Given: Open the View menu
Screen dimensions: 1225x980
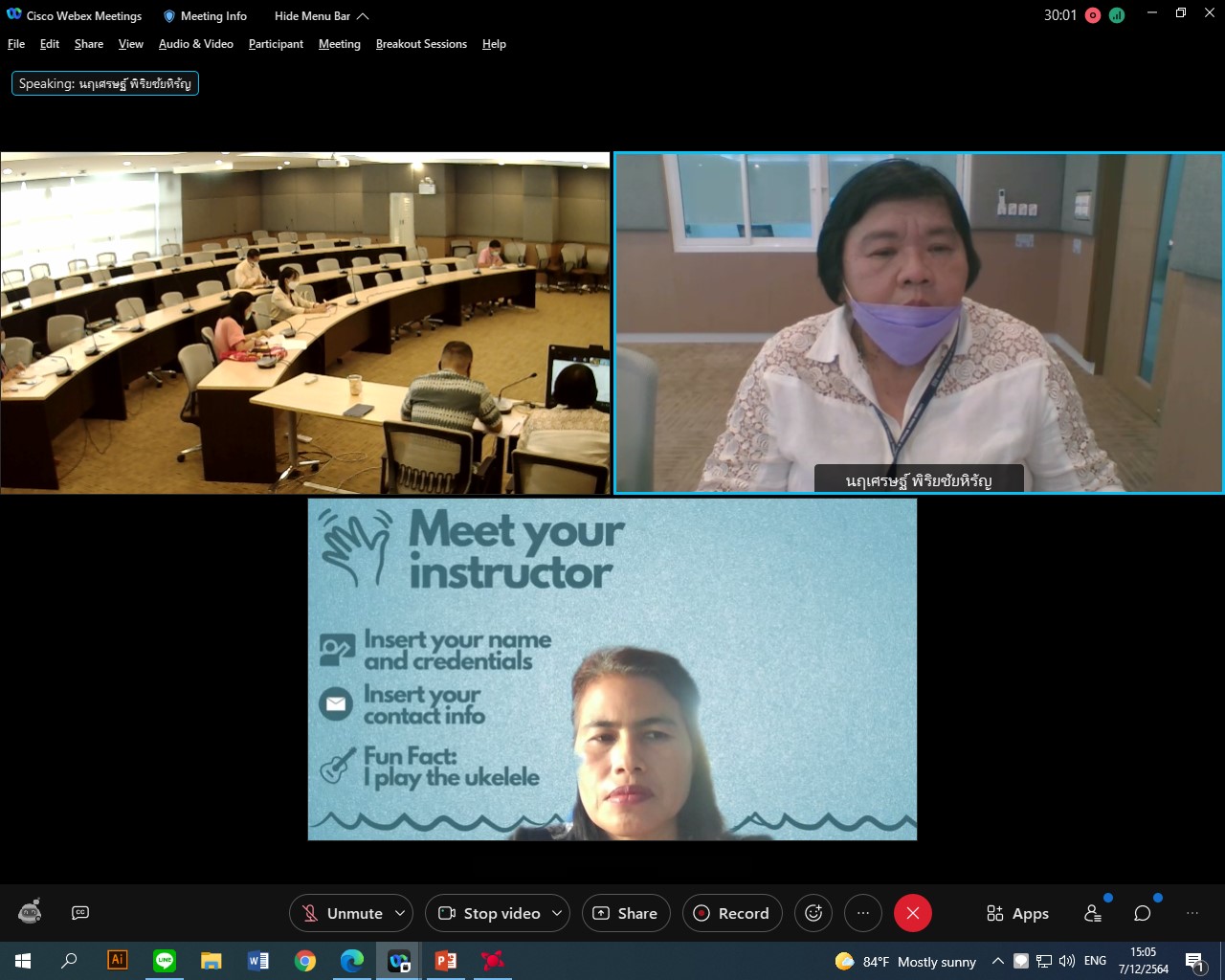Looking at the screenshot, I should (131, 44).
